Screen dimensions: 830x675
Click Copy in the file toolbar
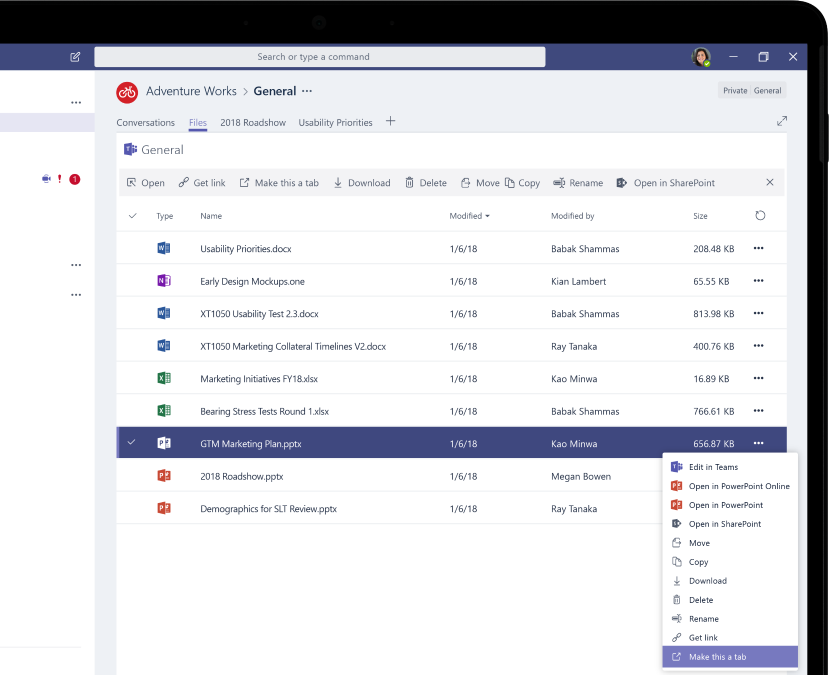(x=522, y=183)
